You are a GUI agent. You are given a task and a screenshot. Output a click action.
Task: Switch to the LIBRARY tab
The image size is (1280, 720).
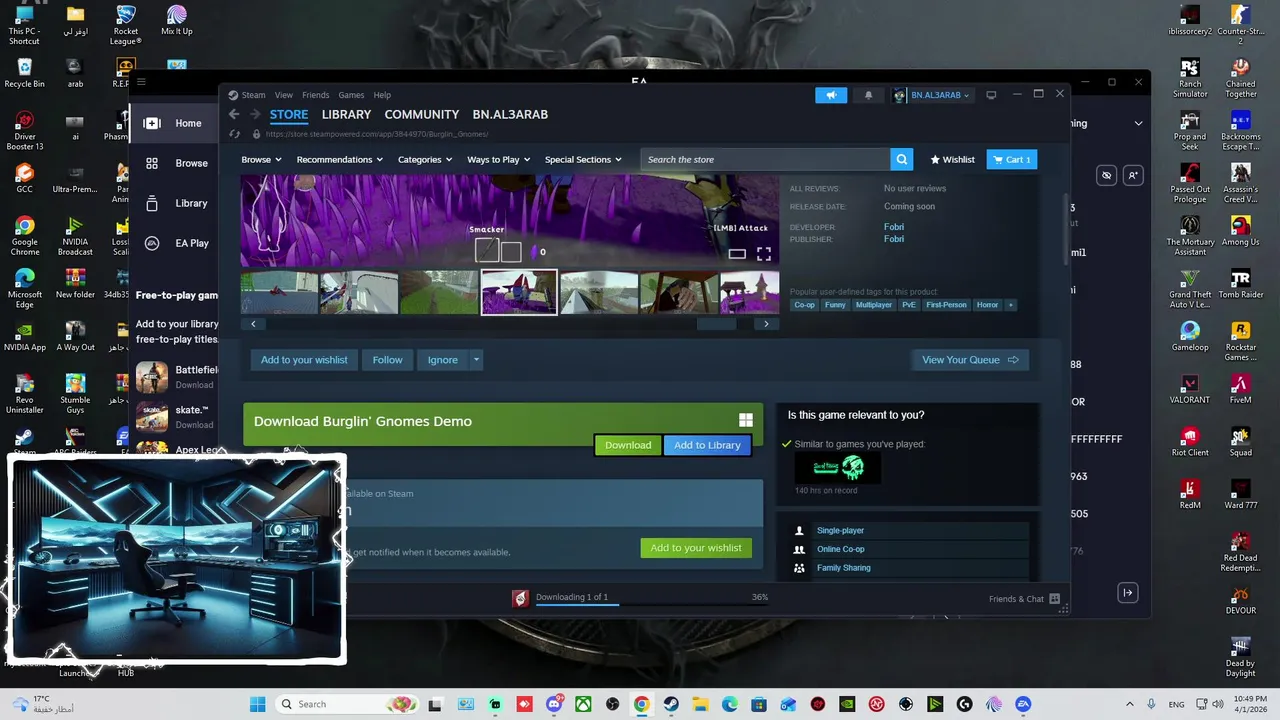[x=346, y=114]
